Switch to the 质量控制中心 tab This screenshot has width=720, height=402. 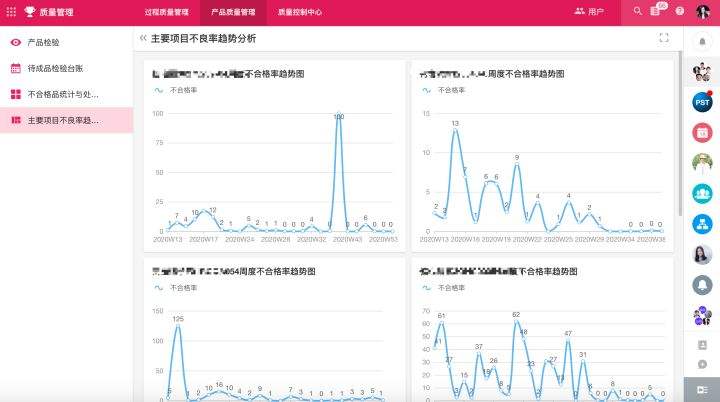300,12
